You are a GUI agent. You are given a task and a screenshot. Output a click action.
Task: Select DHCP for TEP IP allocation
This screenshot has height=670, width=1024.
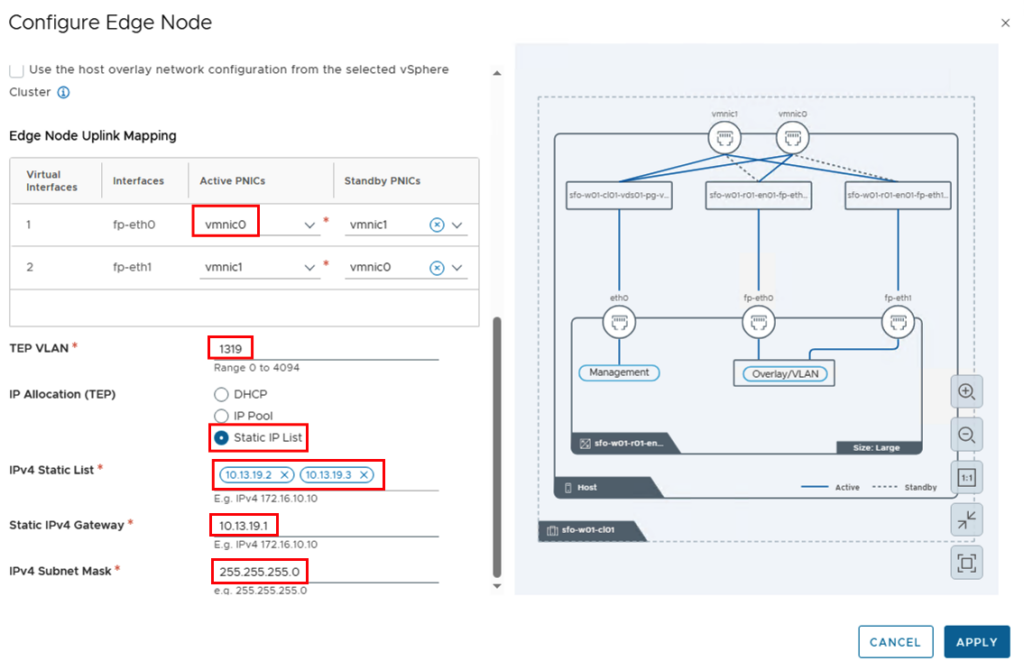point(222,395)
